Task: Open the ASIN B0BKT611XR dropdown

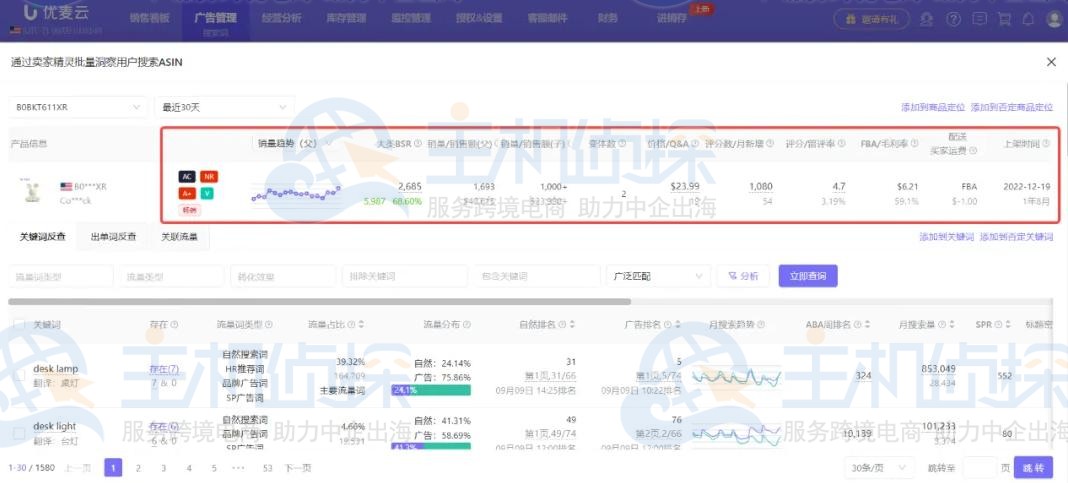Action: click(78, 108)
